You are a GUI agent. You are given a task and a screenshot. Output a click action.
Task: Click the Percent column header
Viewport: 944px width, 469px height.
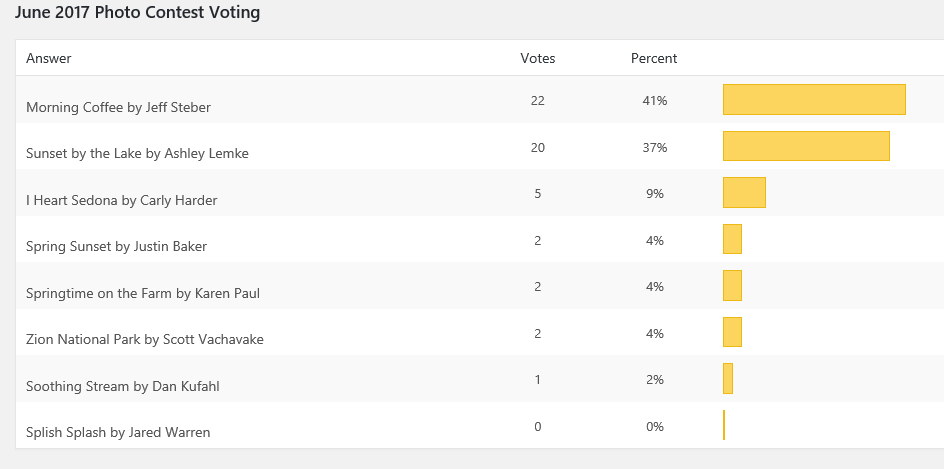click(x=654, y=59)
